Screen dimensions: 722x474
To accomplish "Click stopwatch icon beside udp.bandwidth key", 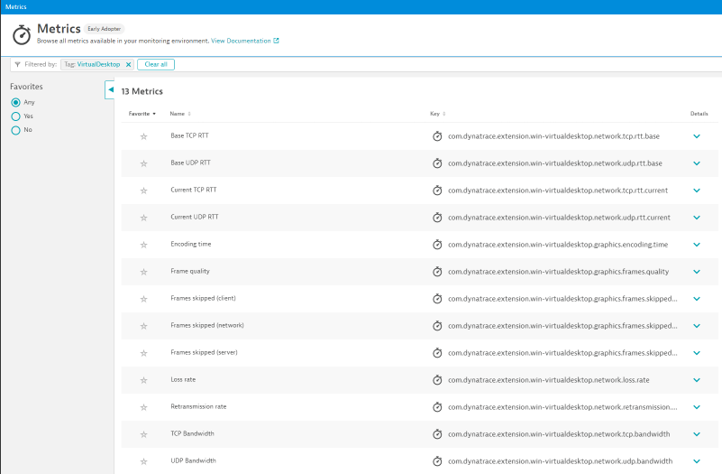I will point(437,461).
